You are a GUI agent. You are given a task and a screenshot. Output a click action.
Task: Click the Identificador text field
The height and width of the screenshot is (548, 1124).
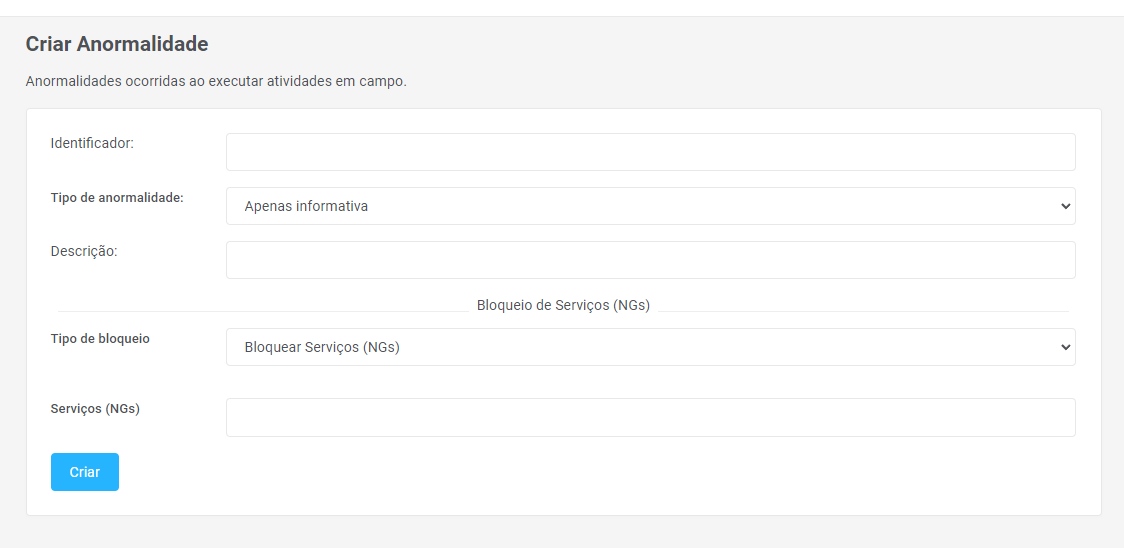(650, 152)
